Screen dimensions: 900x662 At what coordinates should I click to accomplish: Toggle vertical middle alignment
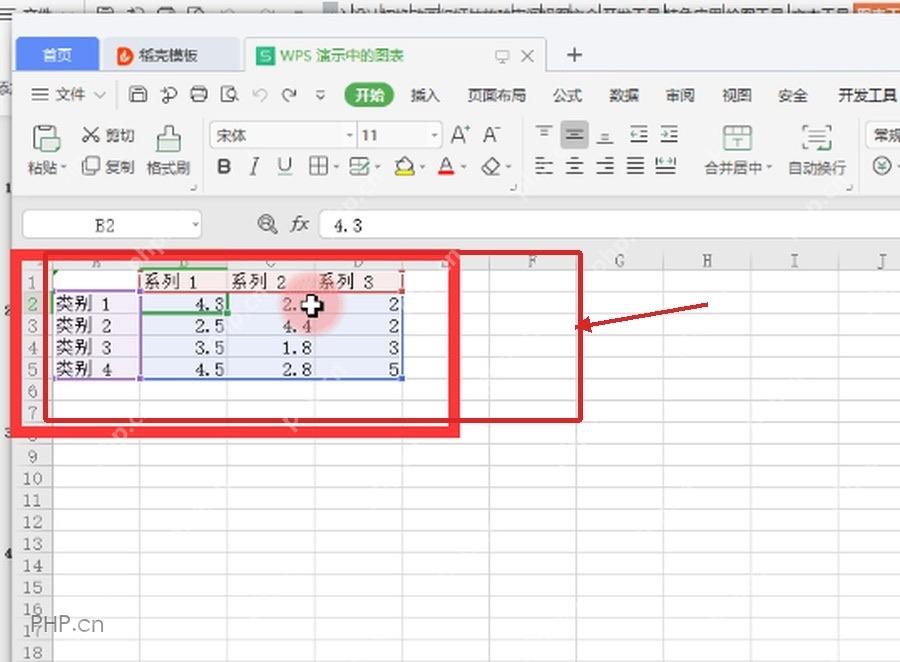[x=574, y=134]
